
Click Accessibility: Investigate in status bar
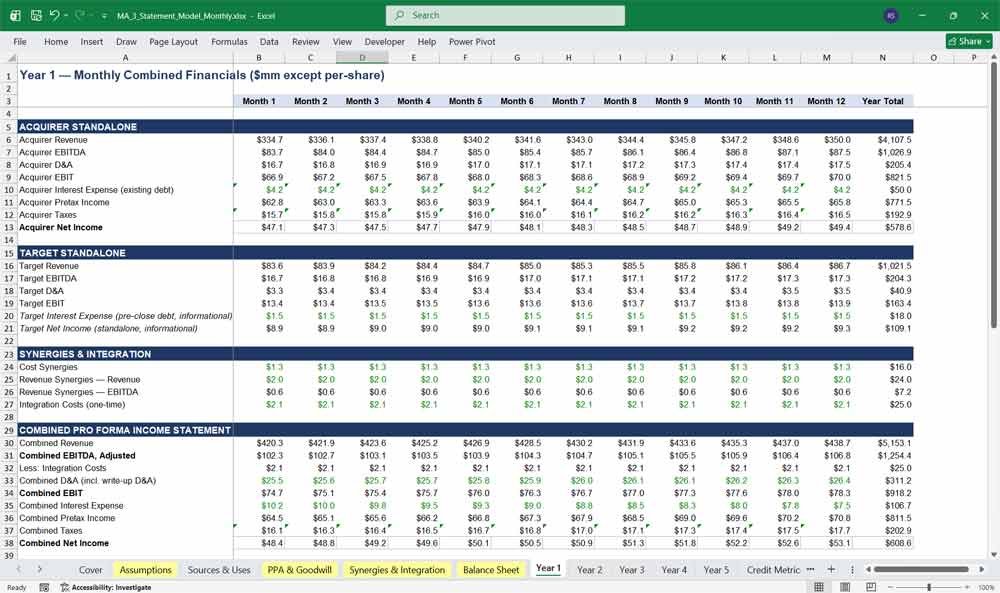coord(106,587)
